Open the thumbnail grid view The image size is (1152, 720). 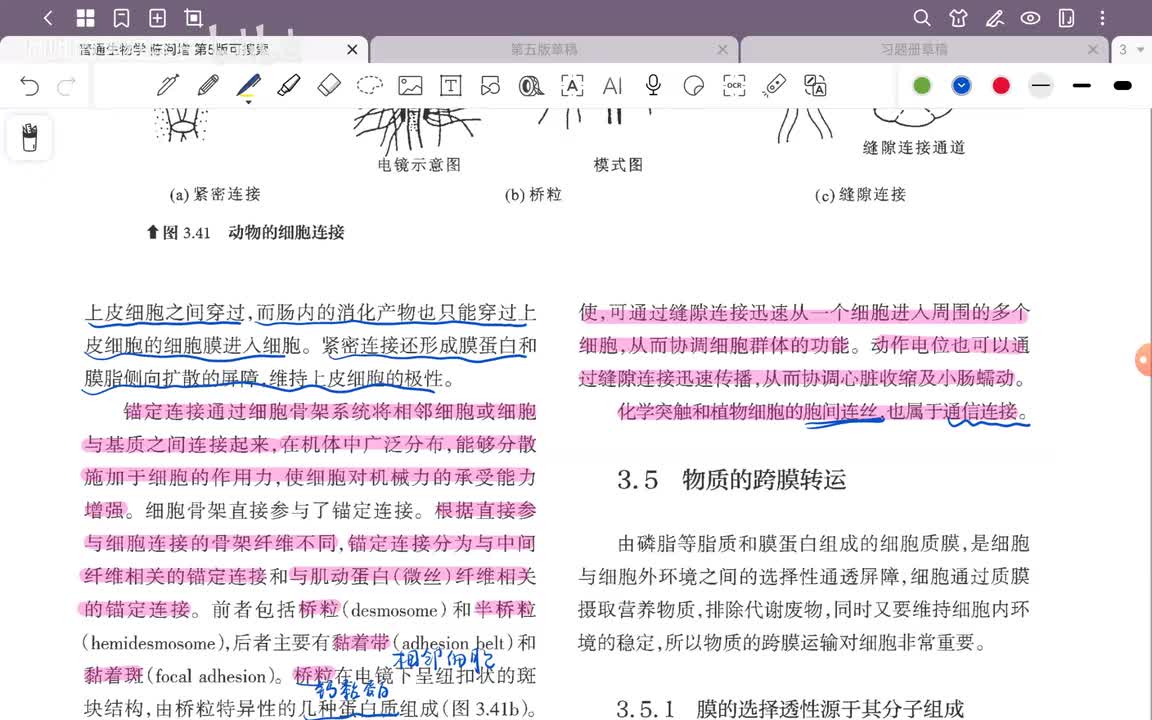point(85,18)
